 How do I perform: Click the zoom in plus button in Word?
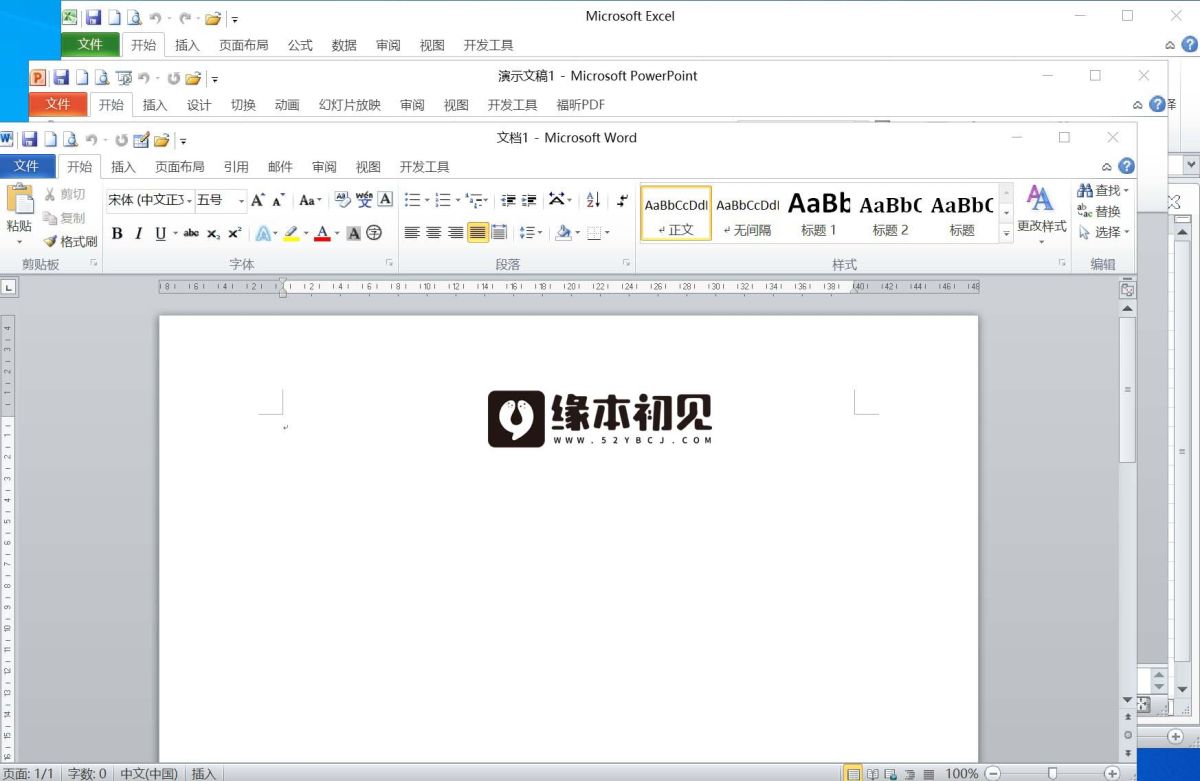pyautogui.click(x=1112, y=774)
